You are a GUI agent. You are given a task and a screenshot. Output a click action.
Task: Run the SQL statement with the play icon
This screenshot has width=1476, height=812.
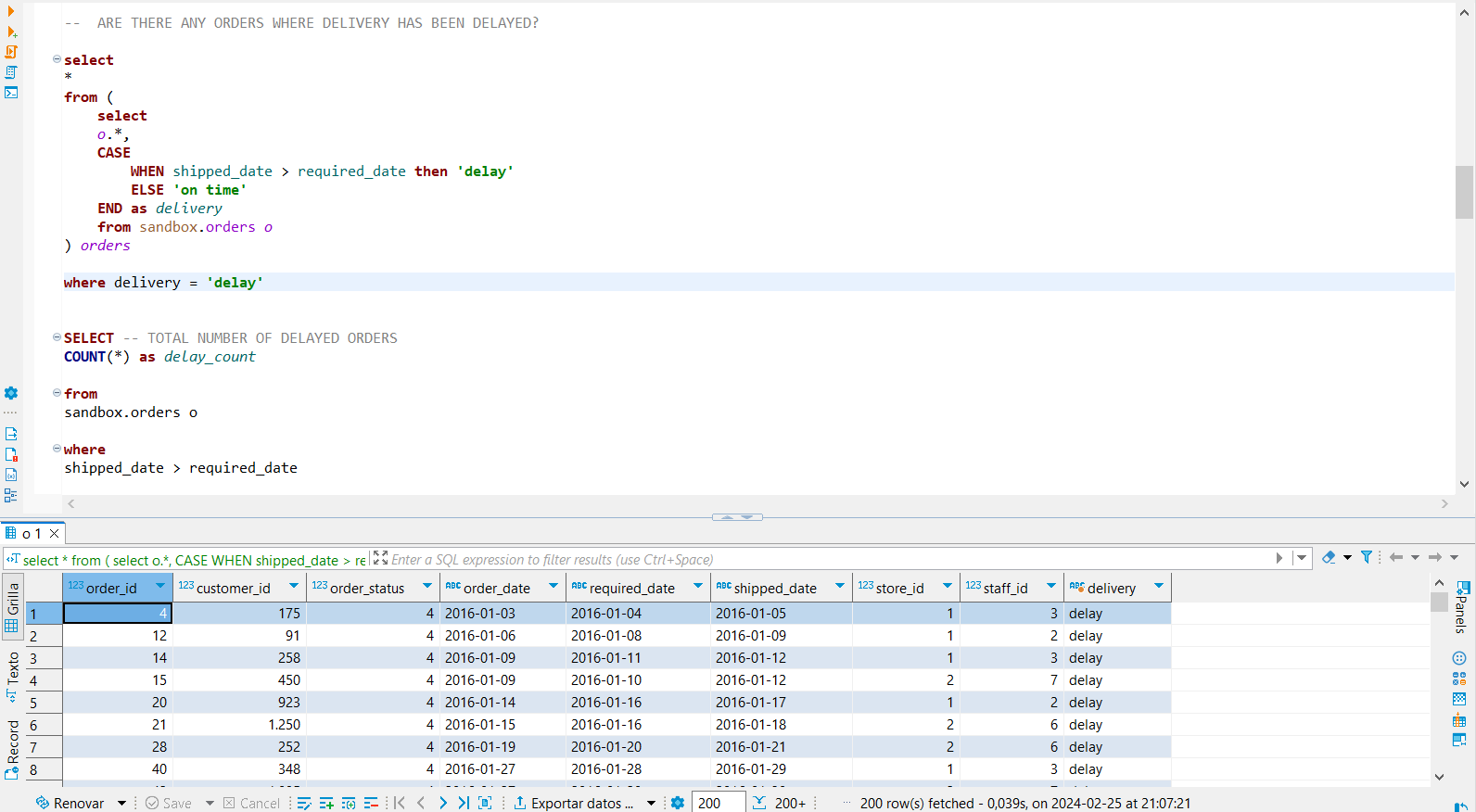pyautogui.click(x=11, y=11)
